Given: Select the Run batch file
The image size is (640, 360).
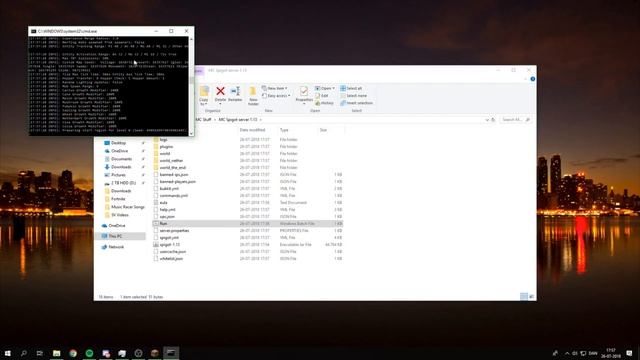Looking at the screenshot, I should click(x=247, y=224).
